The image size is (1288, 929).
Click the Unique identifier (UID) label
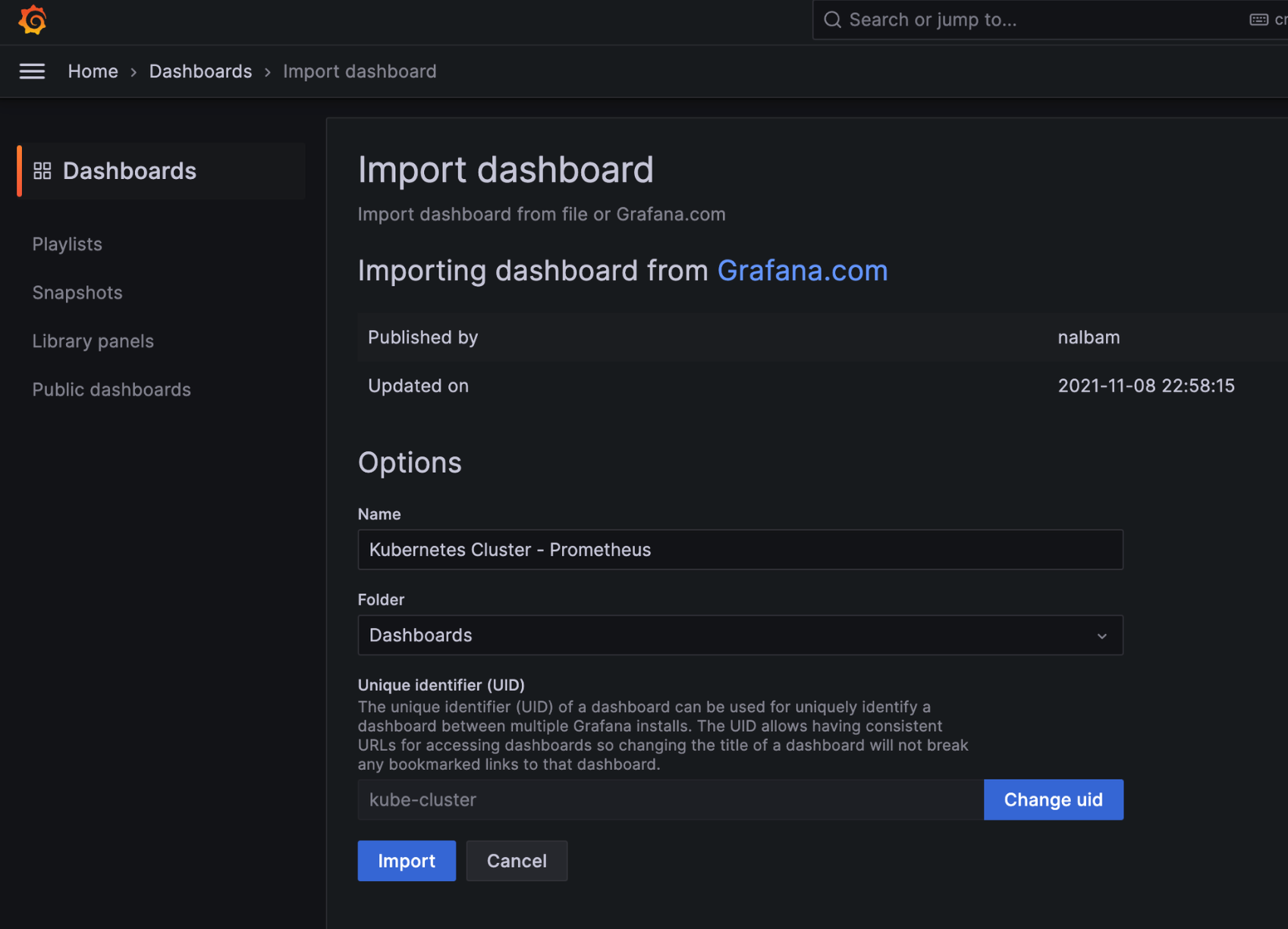pos(441,685)
